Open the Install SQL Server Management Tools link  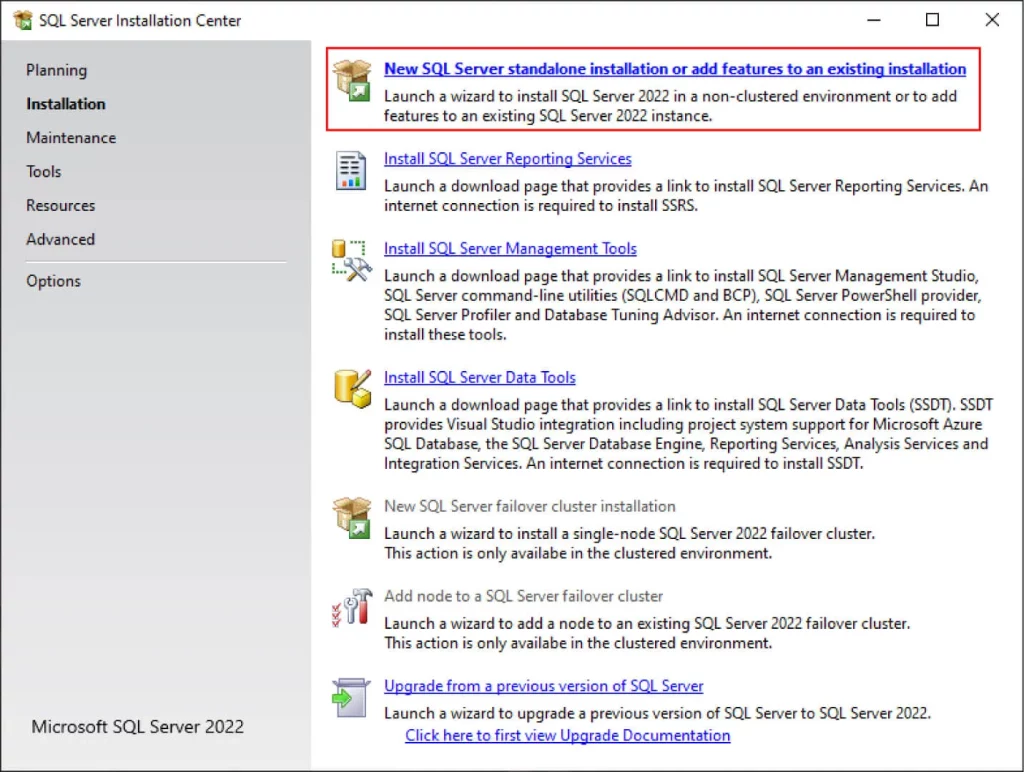(510, 248)
